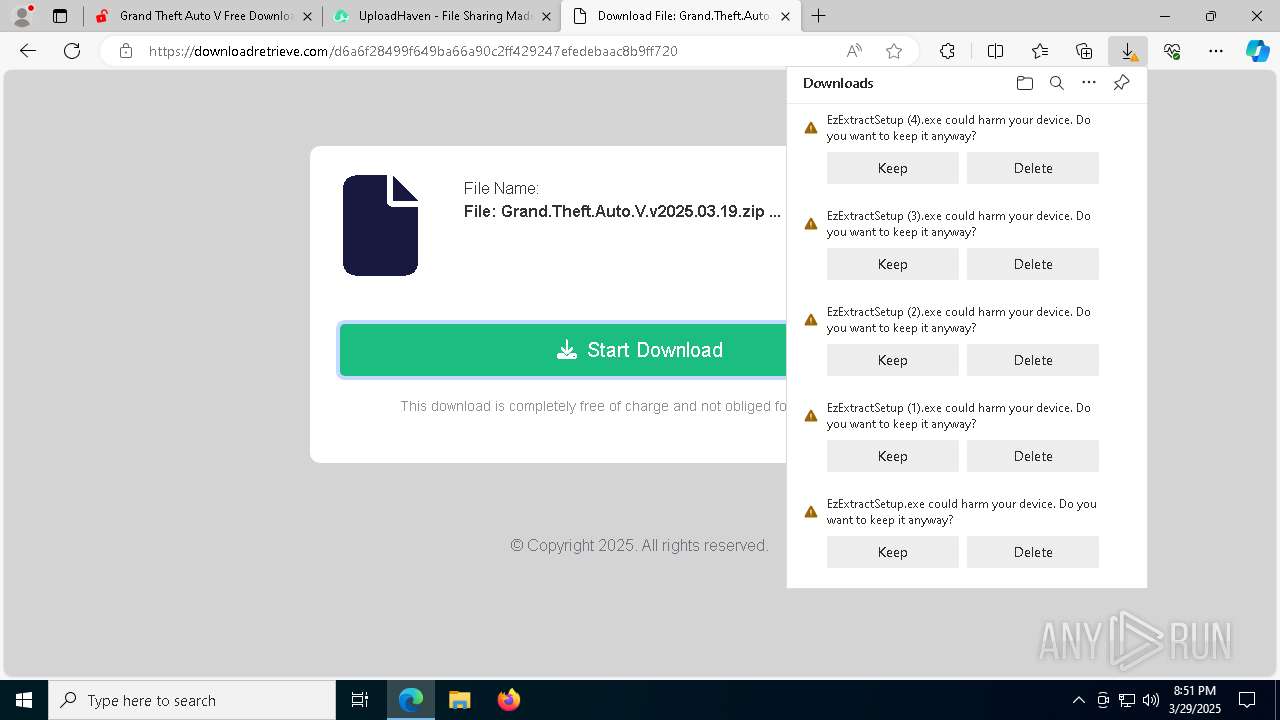Open the volume control icon
Image resolution: width=1280 pixels, height=720 pixels.
(1150, 700)
